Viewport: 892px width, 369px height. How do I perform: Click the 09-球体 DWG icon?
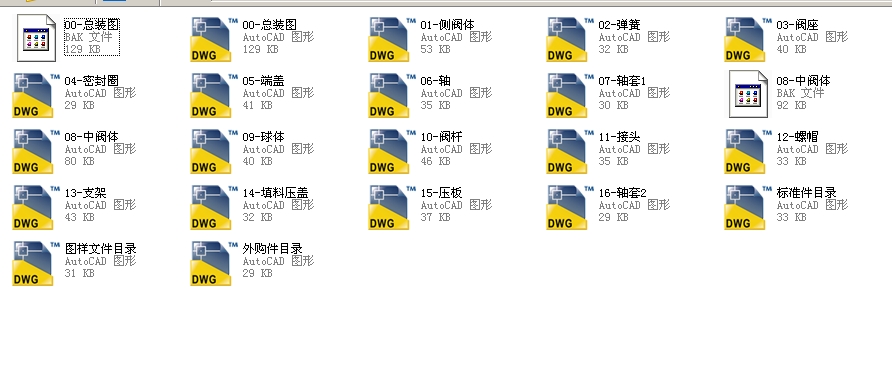(214, 151)
